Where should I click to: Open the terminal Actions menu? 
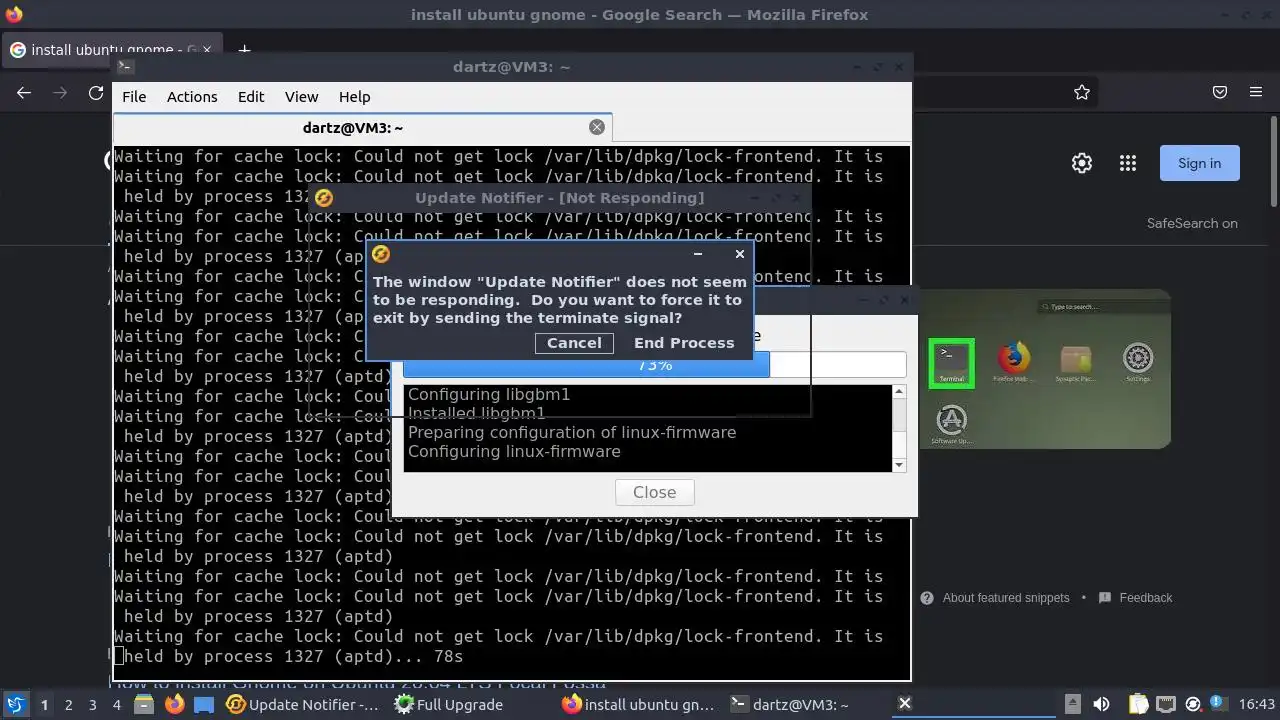click(192, 97)
